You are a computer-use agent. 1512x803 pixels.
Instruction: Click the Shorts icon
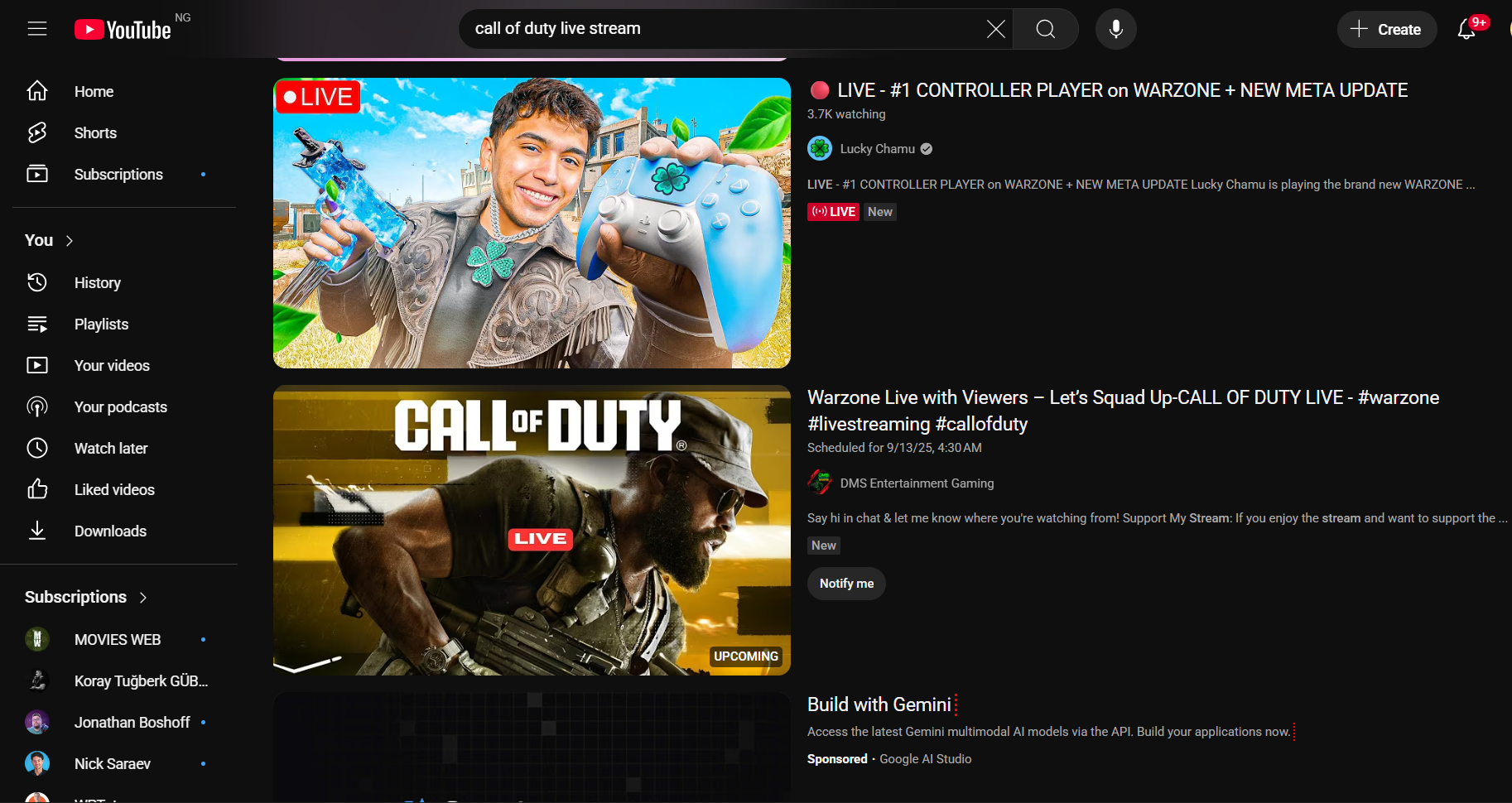click(x=37, y=132)
